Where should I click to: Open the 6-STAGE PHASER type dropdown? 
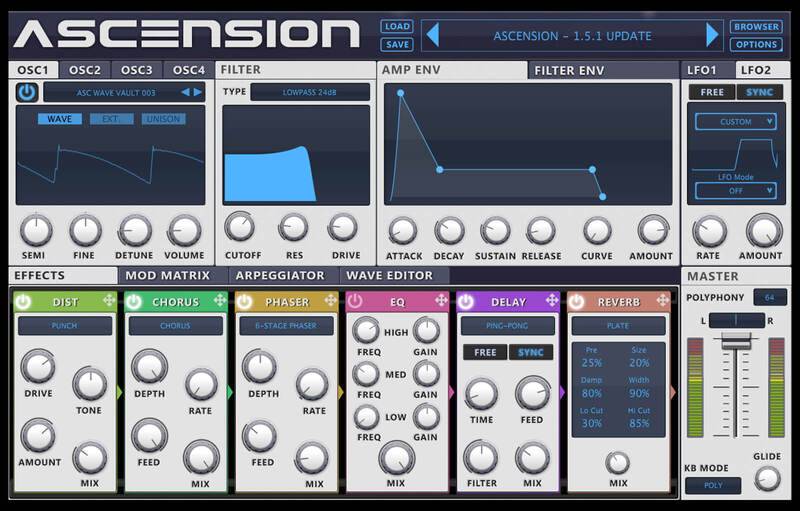click(x=286, y=326)
